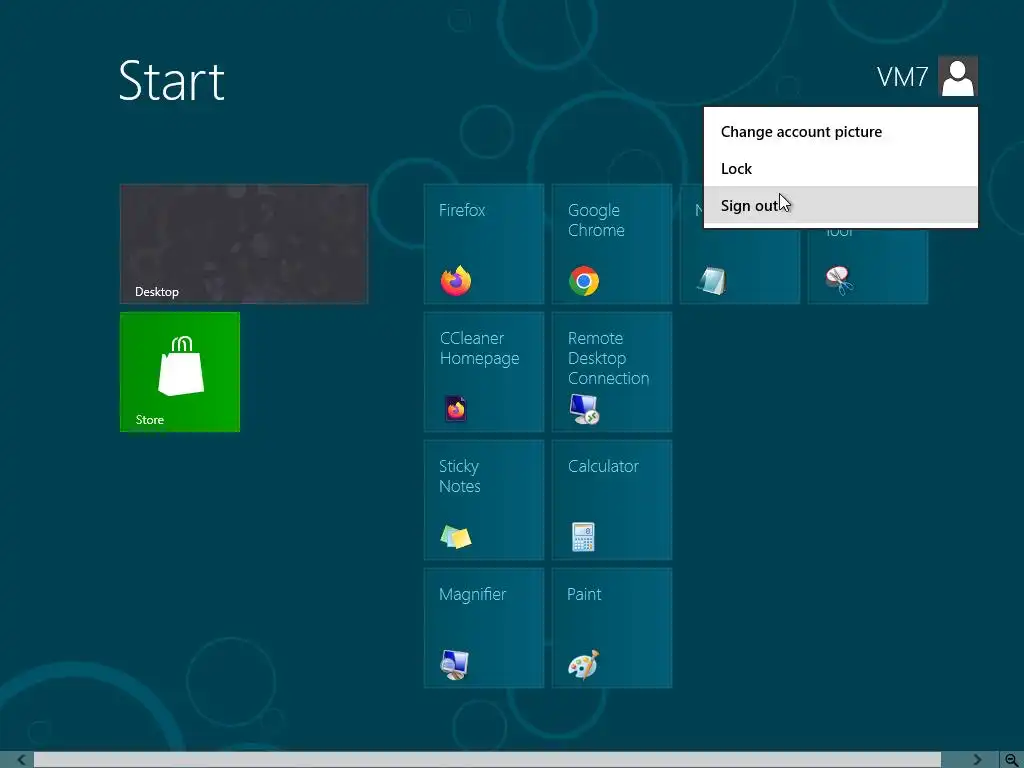Open the green Store tile

(180, 372)
